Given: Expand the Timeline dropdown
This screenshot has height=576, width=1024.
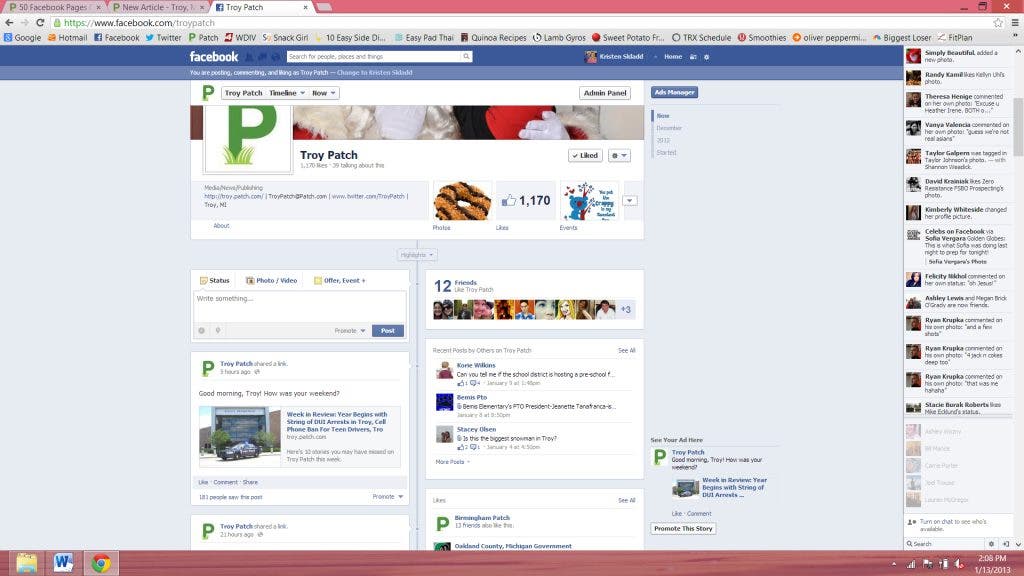Looking at the screenshot, I should click(284, 93).
